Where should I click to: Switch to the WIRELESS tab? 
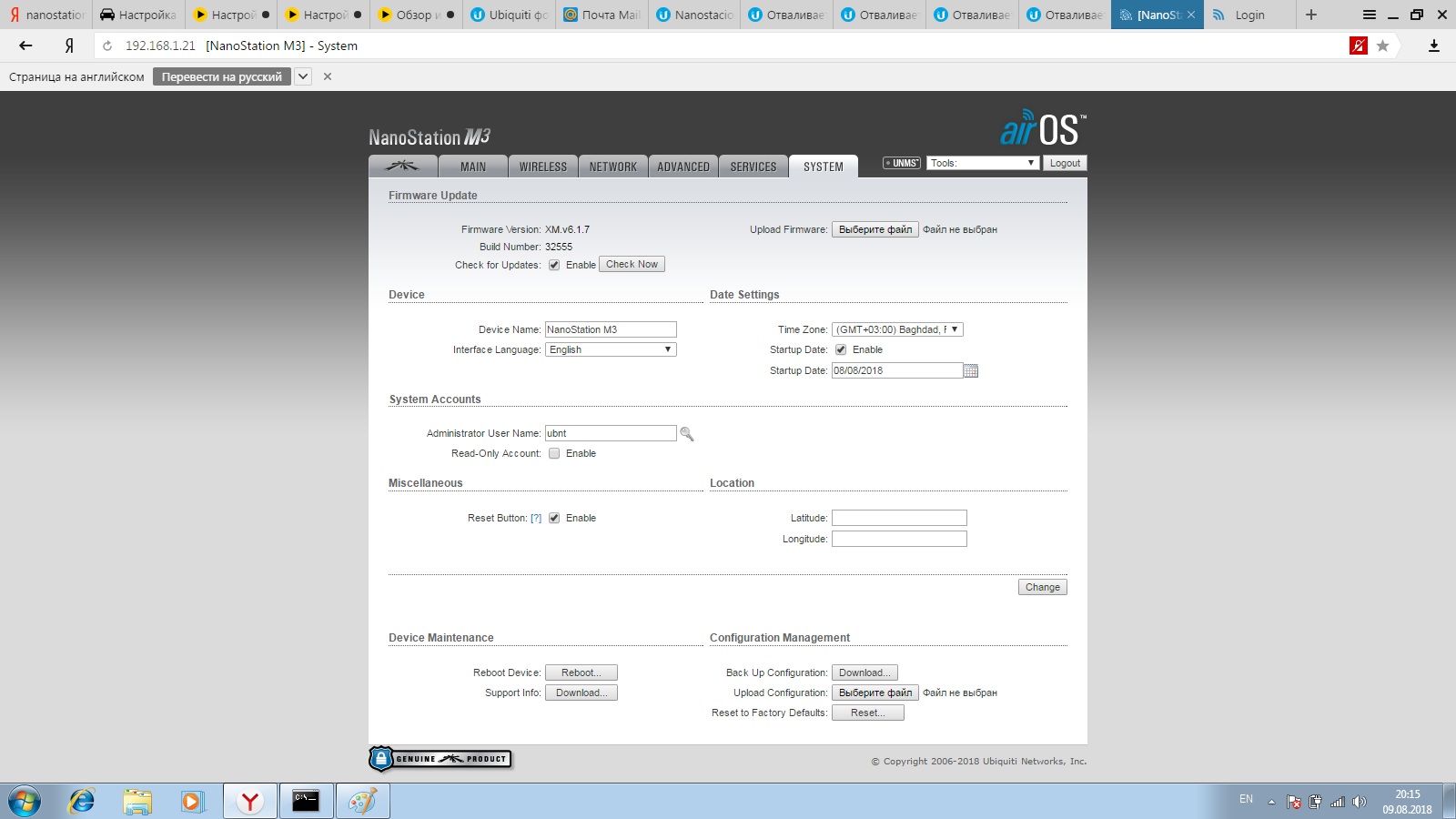pos(543,167)
